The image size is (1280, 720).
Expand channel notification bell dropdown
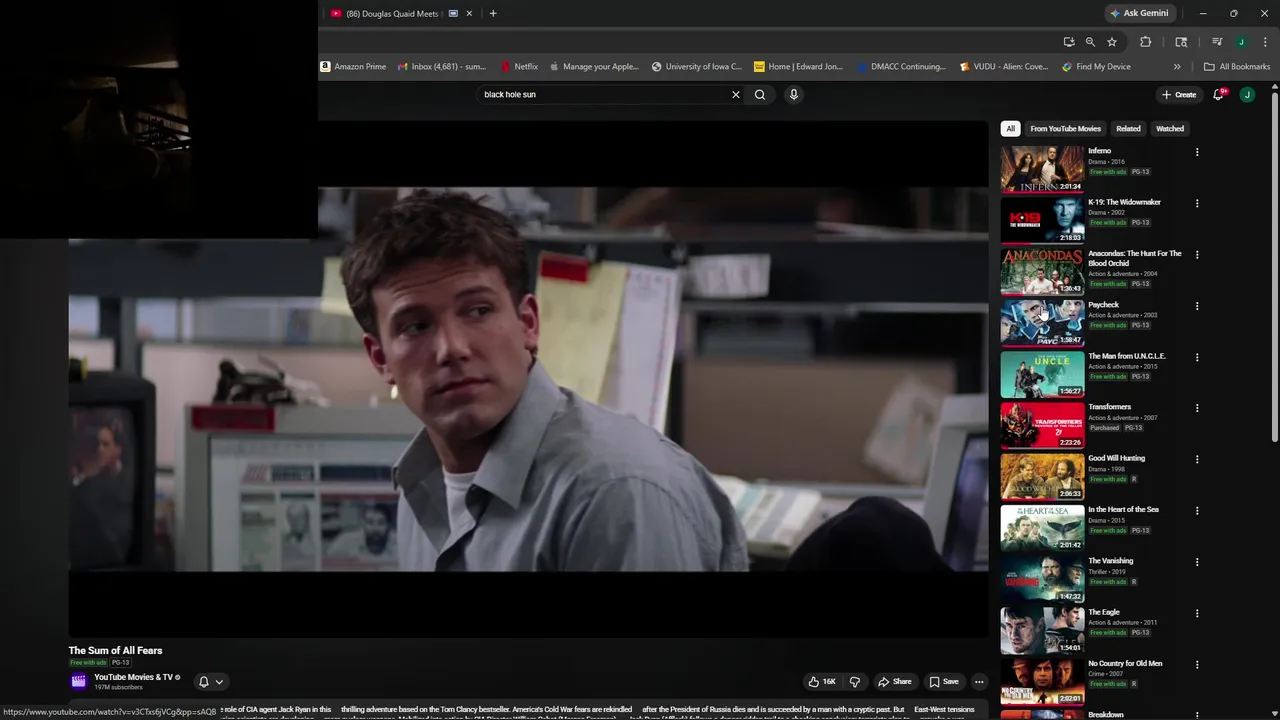pyautogui.click(x=210, y=682)
